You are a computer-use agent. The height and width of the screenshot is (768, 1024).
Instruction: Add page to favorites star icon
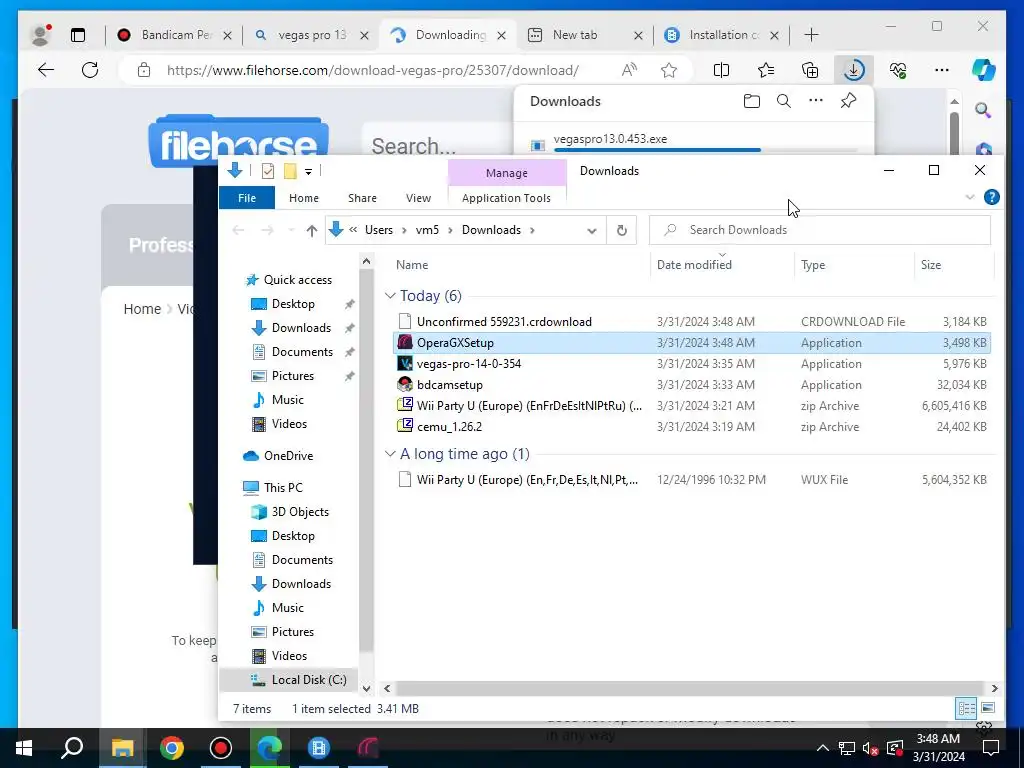tap(669, 70)
